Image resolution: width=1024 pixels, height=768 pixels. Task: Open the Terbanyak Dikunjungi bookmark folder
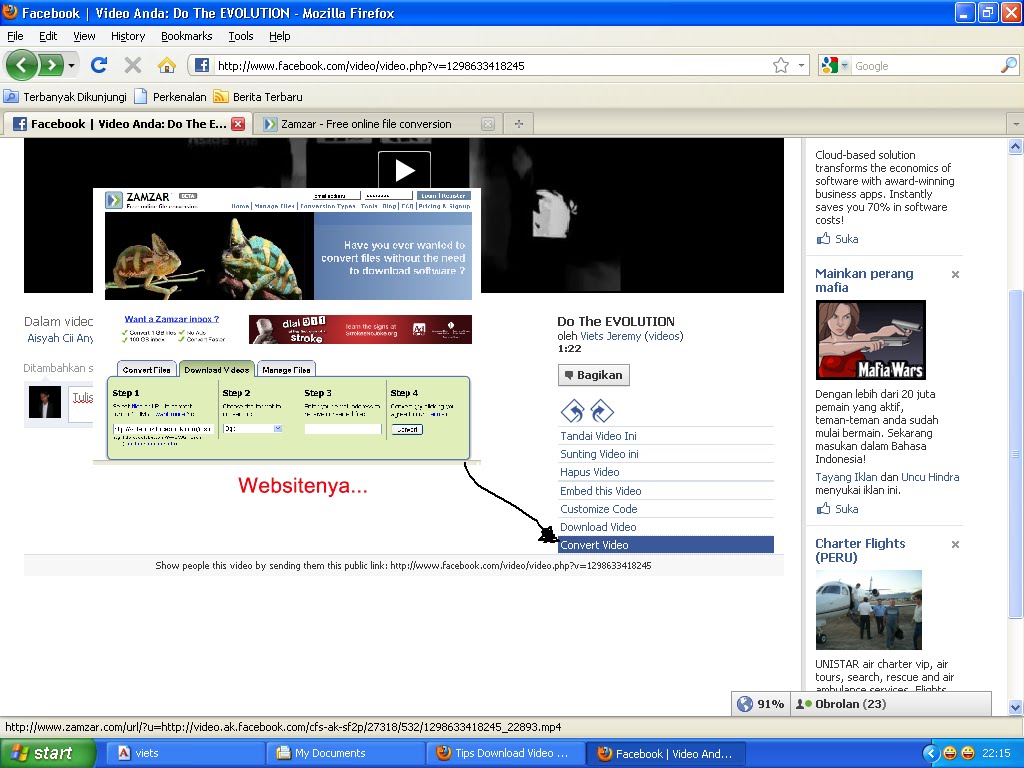pos(65,97)
